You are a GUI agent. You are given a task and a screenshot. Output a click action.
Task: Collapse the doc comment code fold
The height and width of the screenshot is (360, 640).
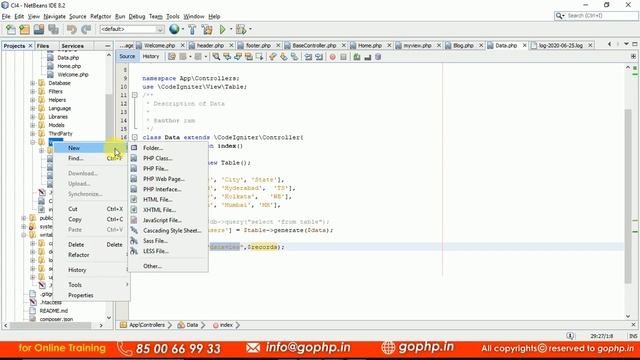click(135, 95)
